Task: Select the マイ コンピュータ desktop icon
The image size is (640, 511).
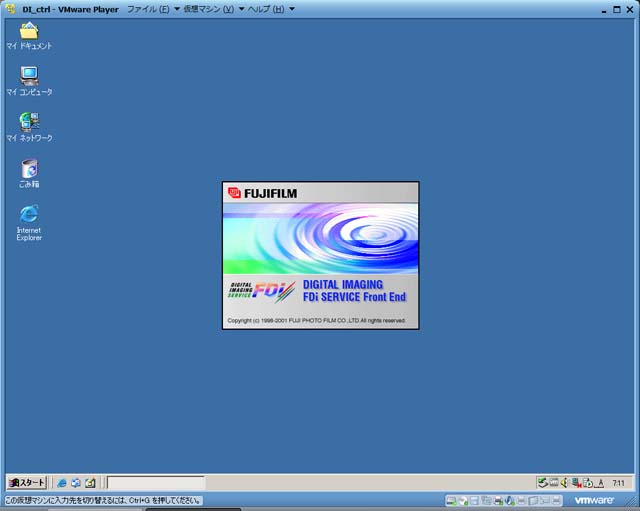Action: click(29, 82)
